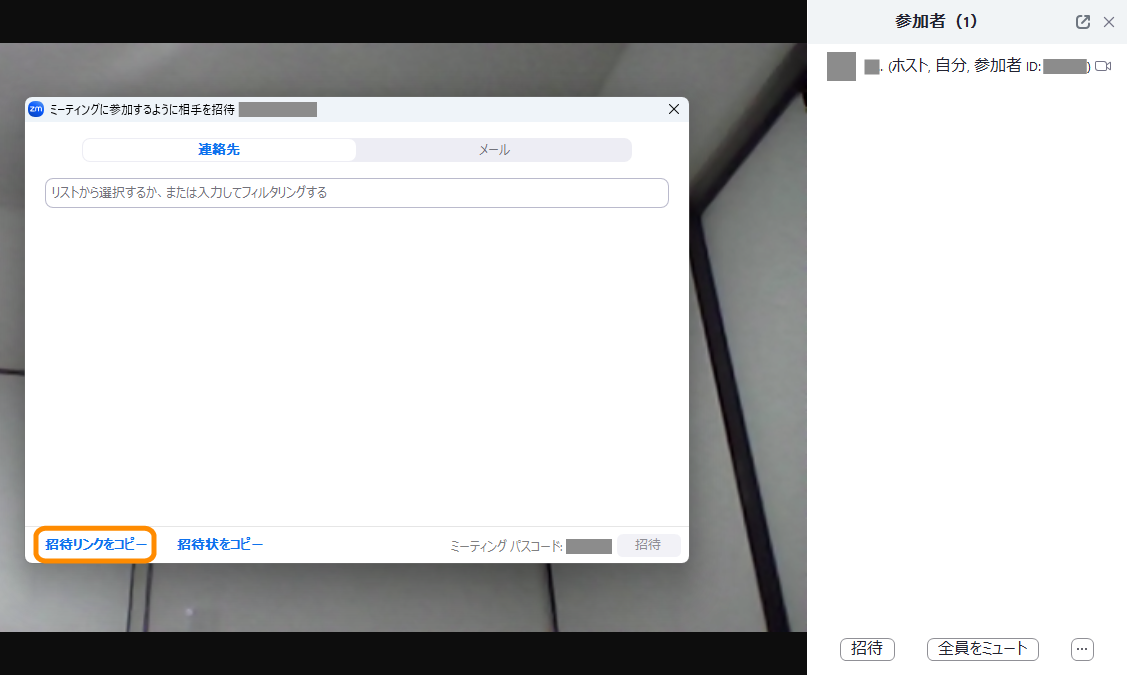Click the camera icon beside the host's name
Image resolution: width=1127 pixels, height=675 pixels.
point(1103,66)
